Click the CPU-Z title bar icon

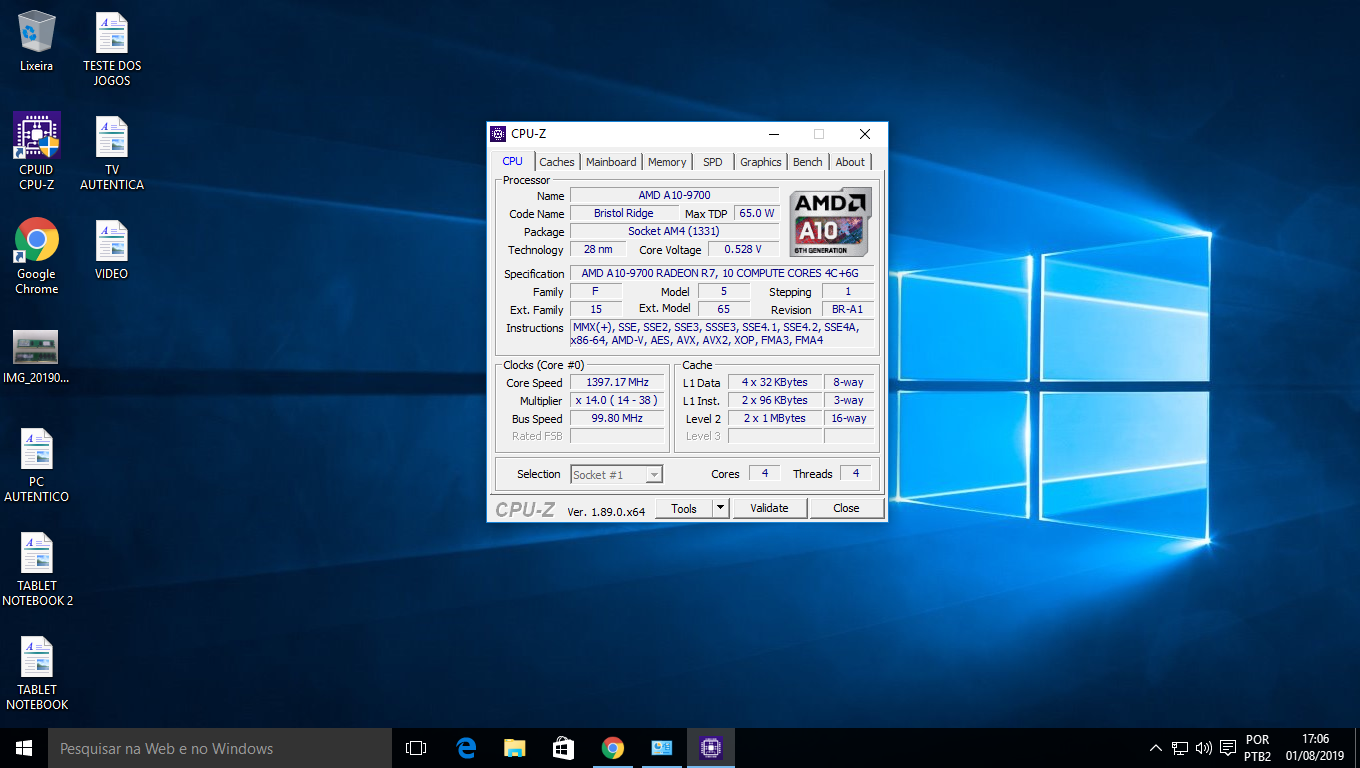[x=498, y=134]
